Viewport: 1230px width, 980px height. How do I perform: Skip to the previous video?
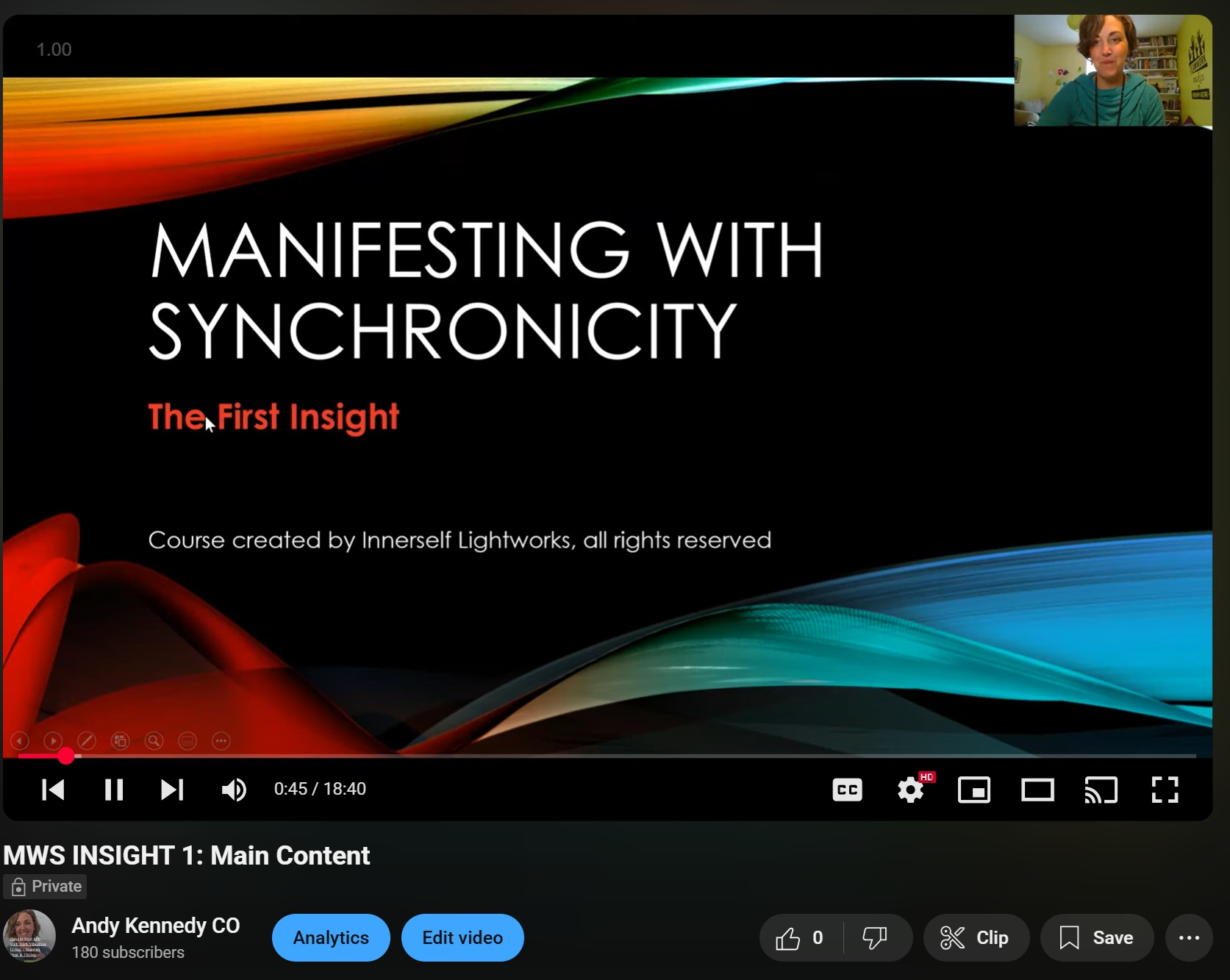[x=53, y=790]
